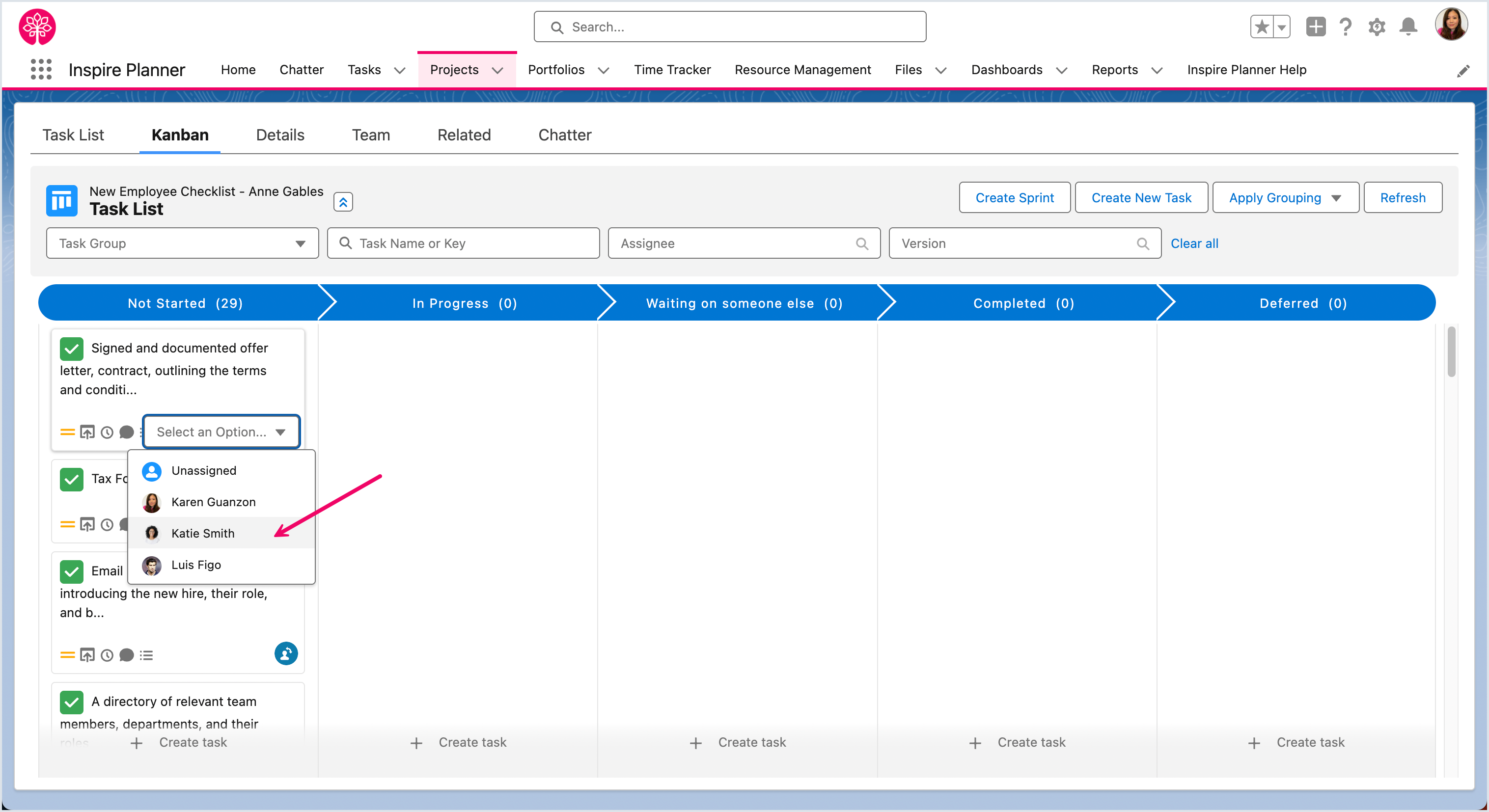The width and height of the screenshot is (1489, 812).
Task: Click the Create Sprint button
Action: point(1015,198)
